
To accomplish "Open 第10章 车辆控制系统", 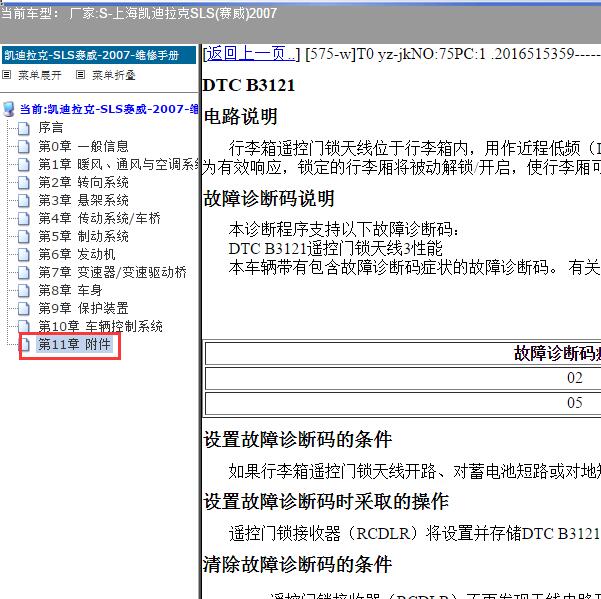I will tap(100, 326).
